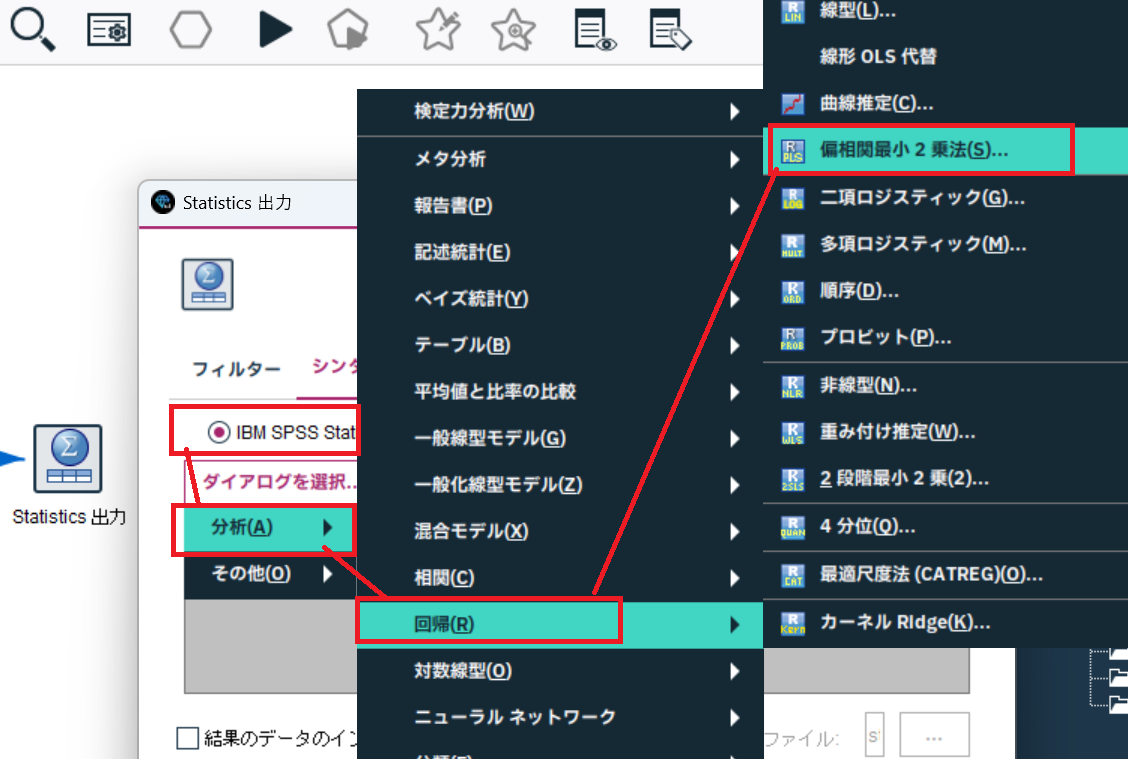Choose 多項ロジスティック(M)... item
Viewport: 1128px width, 759px height.
(945, 245)
